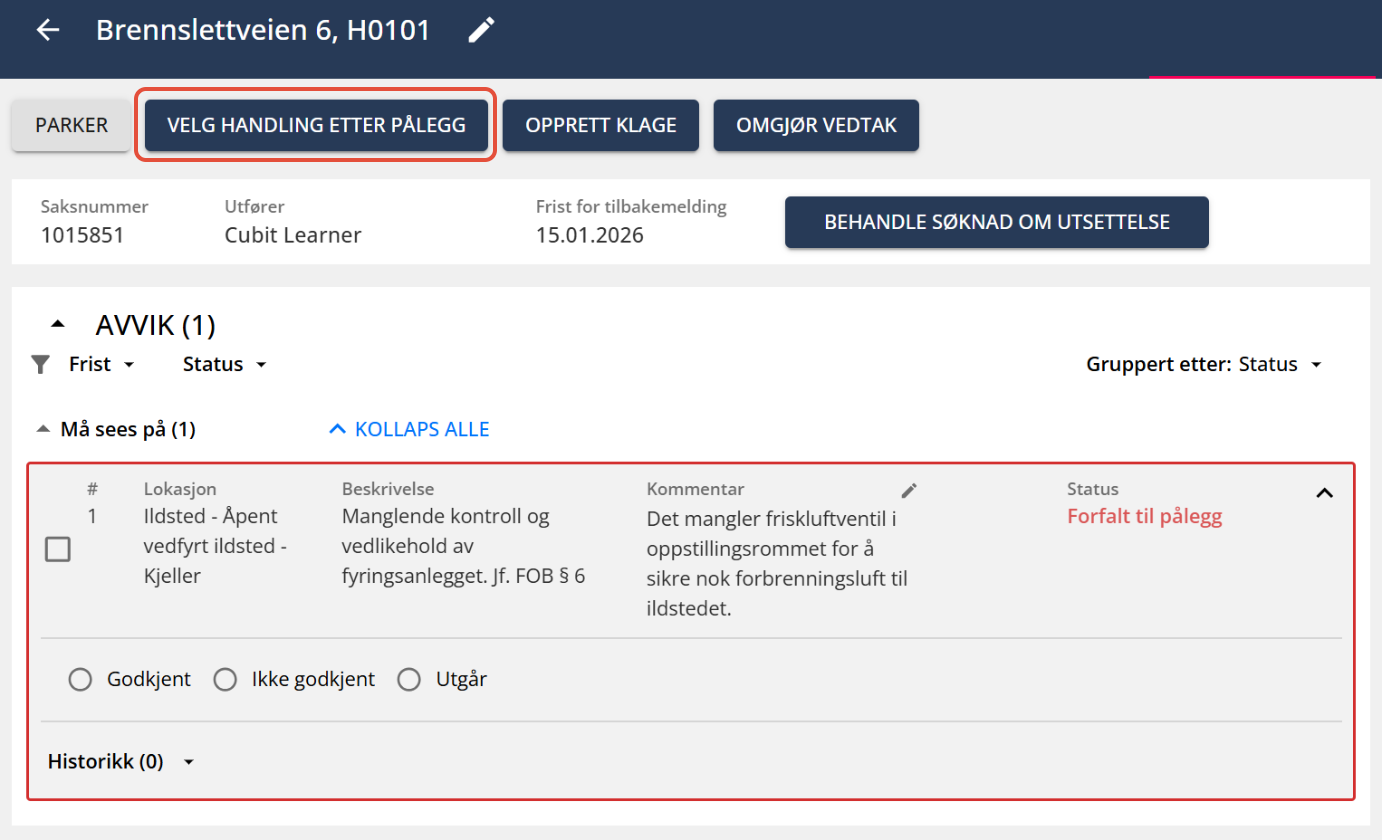Image resolution: width=1382 pixels, height=840 pixels.
Task: Click the KOLLAPS ALLE link
Action: pyautogui.click(x=409, y=429)
